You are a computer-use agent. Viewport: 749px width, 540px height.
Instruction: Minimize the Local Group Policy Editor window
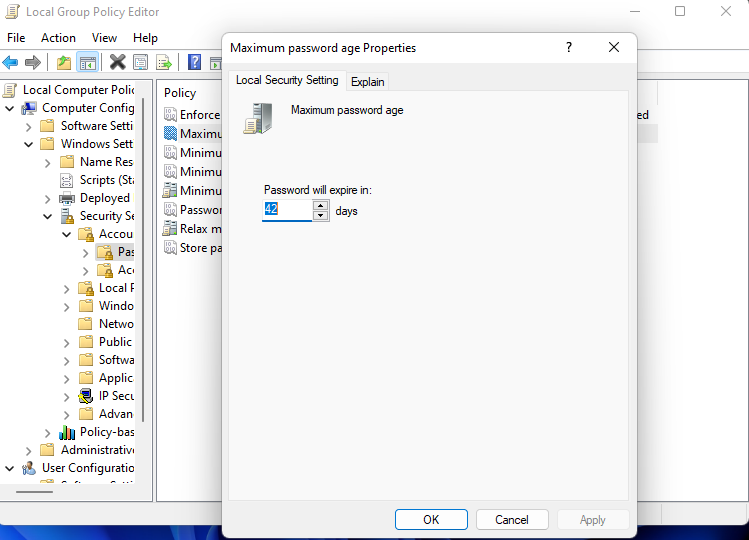[x=635, y=11]
